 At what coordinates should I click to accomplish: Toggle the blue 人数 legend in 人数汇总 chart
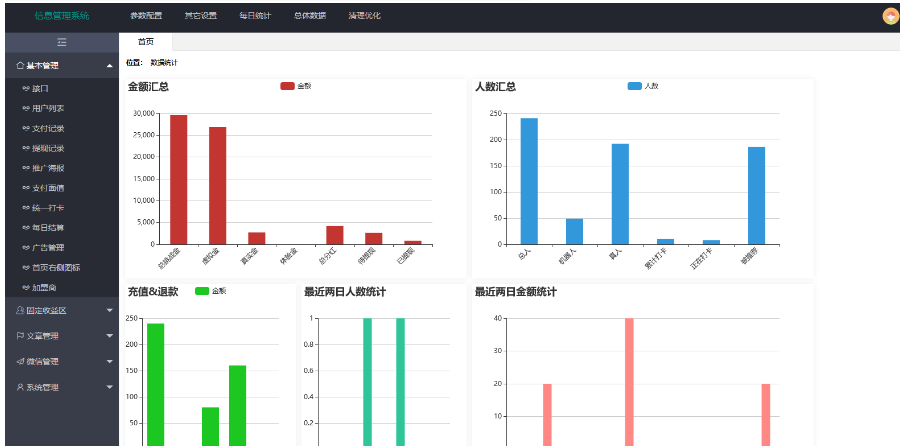coord(635,86)
